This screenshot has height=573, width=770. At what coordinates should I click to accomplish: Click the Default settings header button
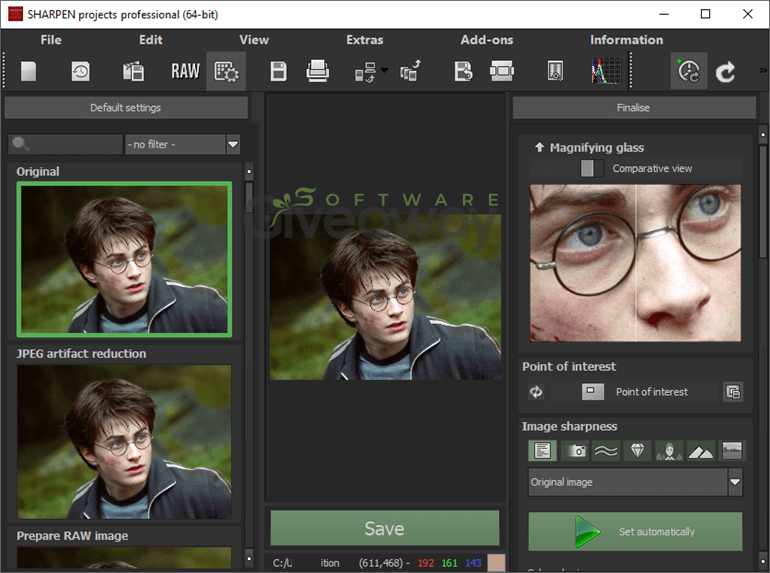point(126,108)
